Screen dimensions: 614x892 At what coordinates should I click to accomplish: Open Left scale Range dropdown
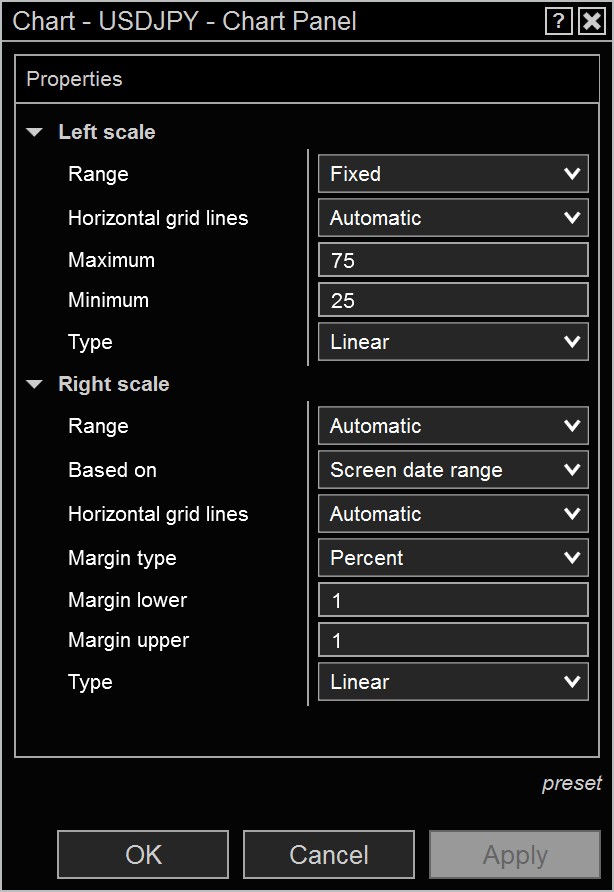[x=453, y=174]
